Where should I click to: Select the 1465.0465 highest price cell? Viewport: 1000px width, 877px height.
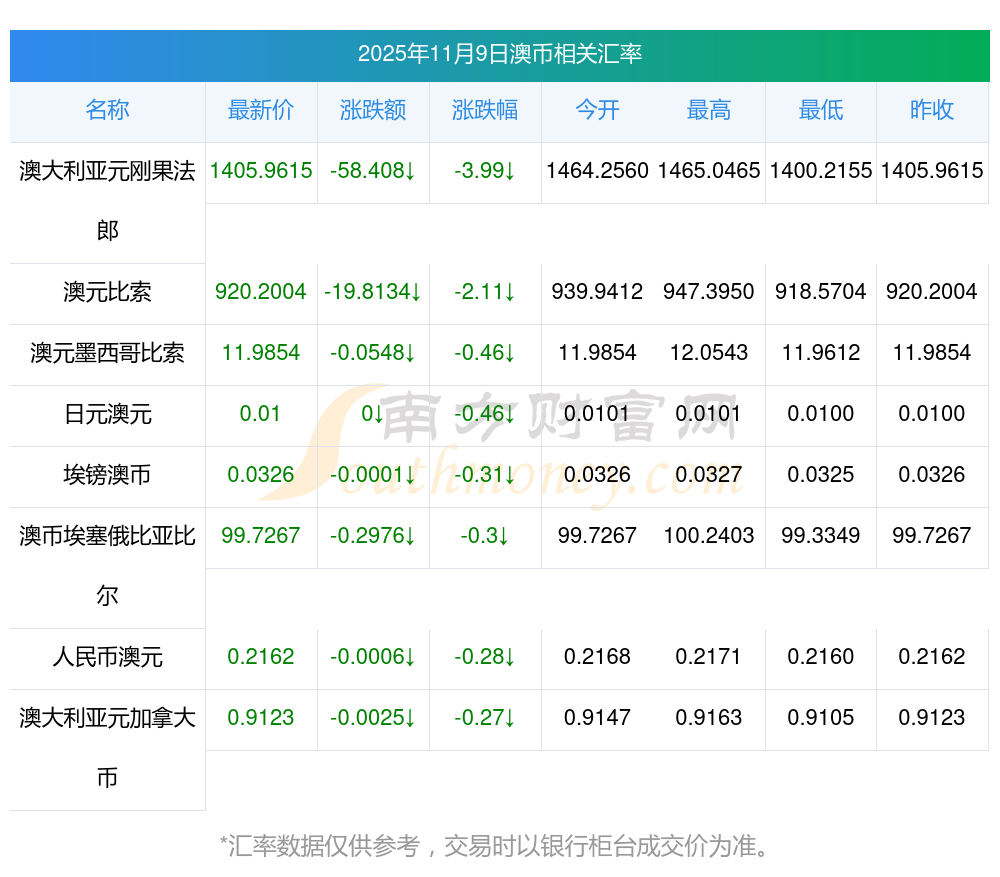tap(709, 171)
